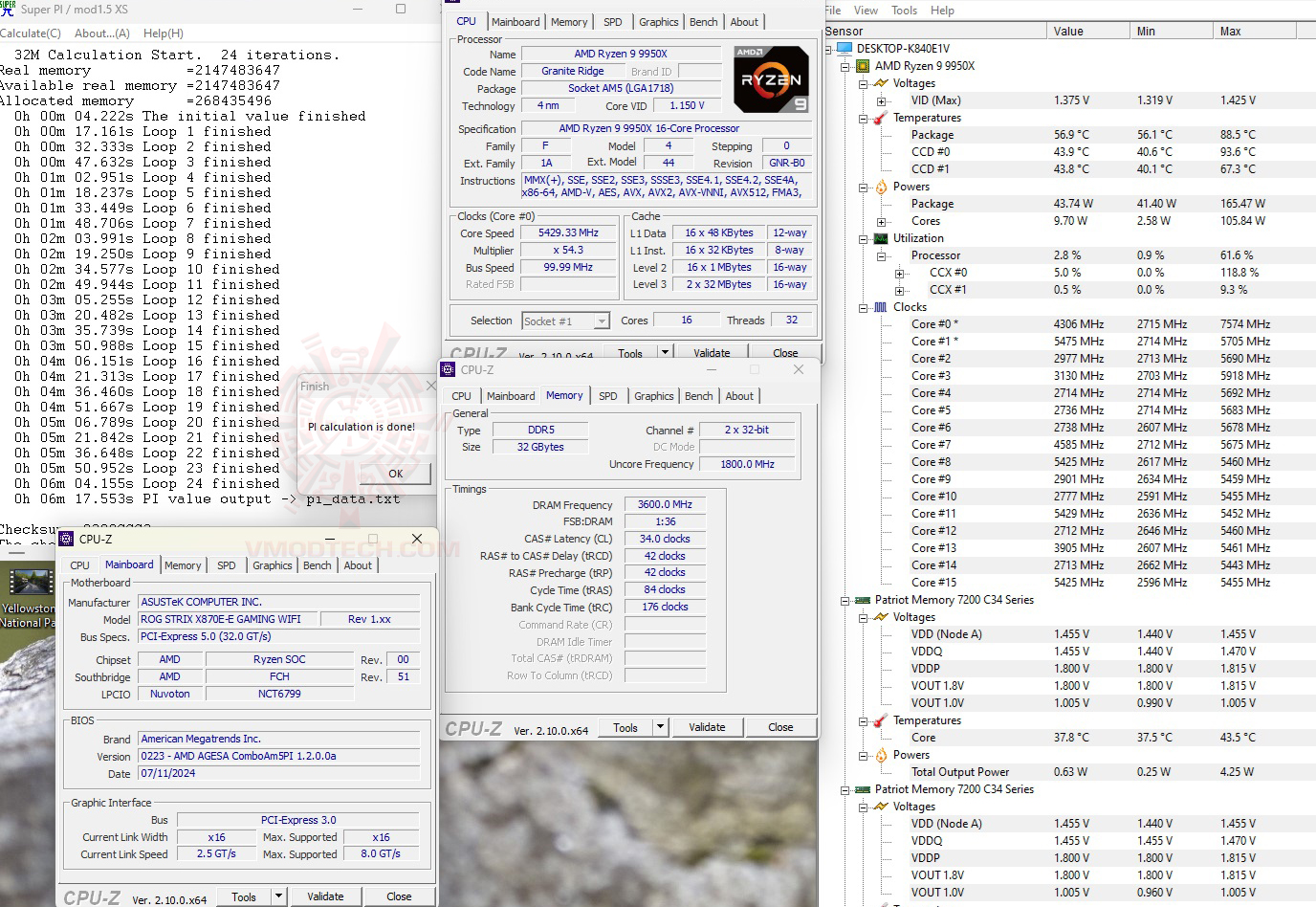Open the Tools dropdown arrow in the Mainboard window

point(278,896)
